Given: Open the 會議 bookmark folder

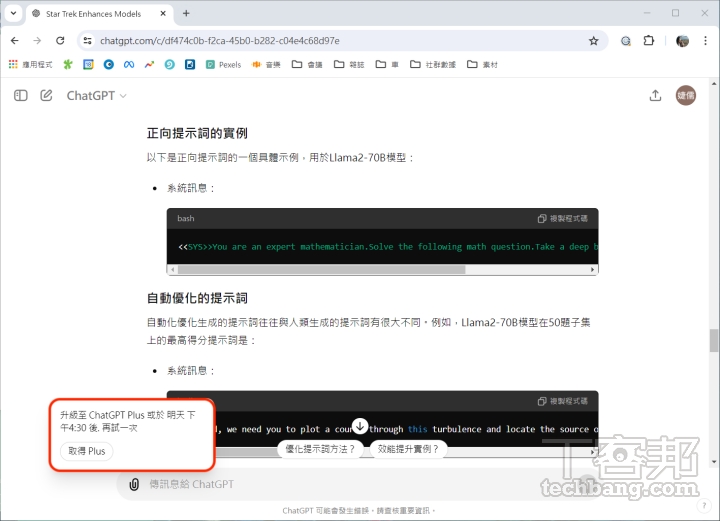Looking at the screenshot, I should pos(307,65).
